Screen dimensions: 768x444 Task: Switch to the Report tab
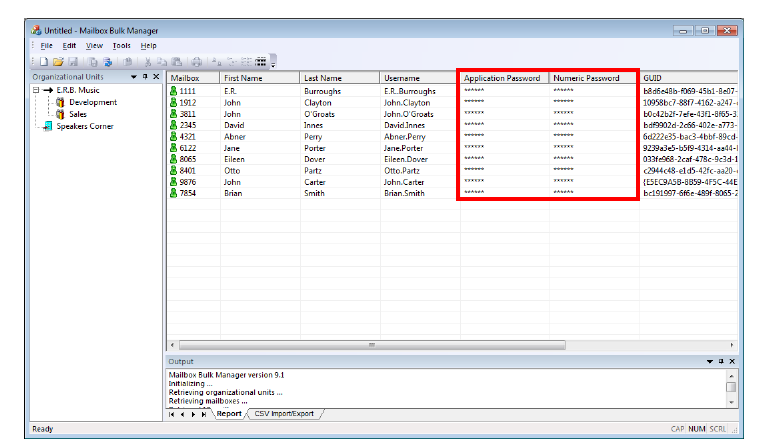[x=229, y=414]
